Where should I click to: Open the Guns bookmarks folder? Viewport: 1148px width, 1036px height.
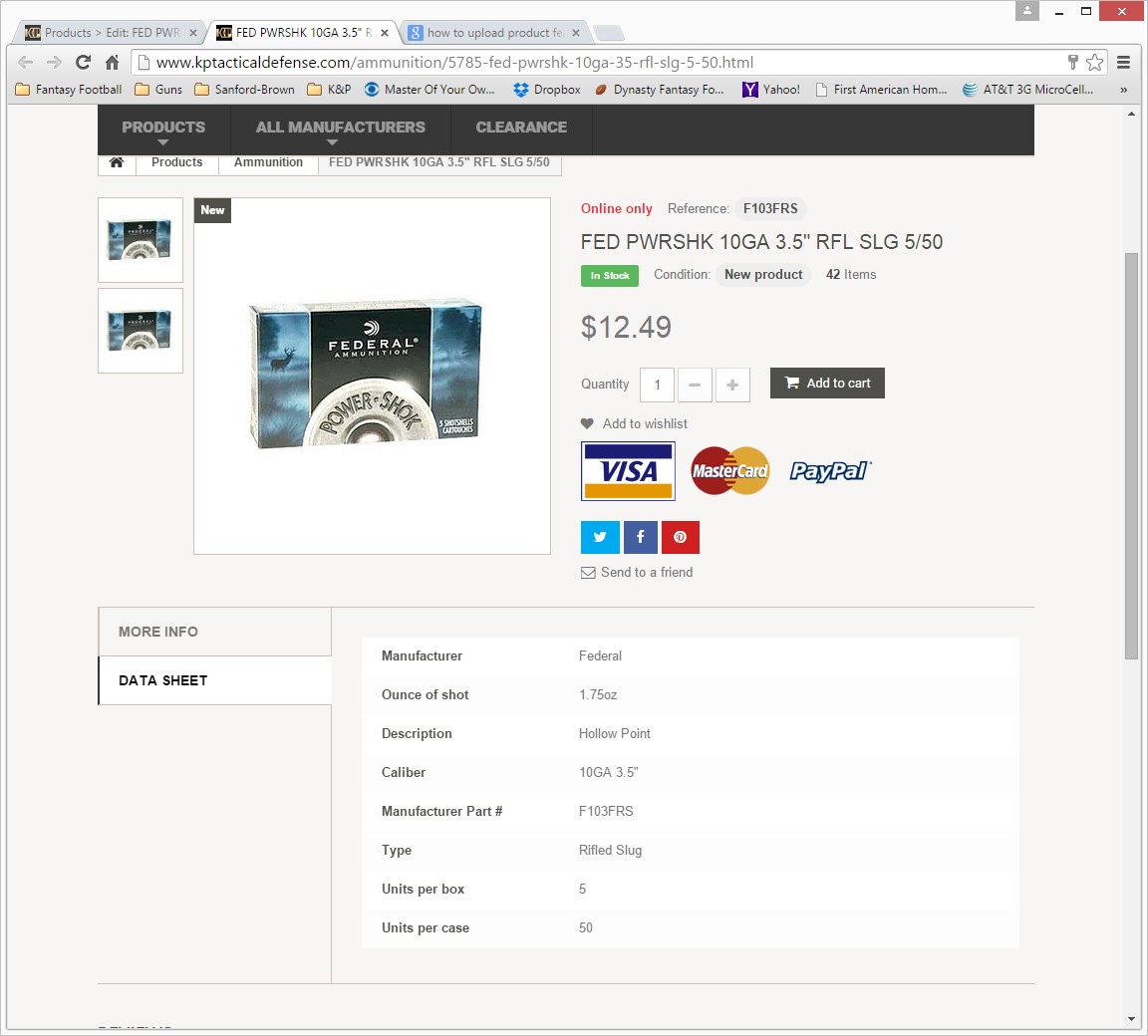coord(158,90)
